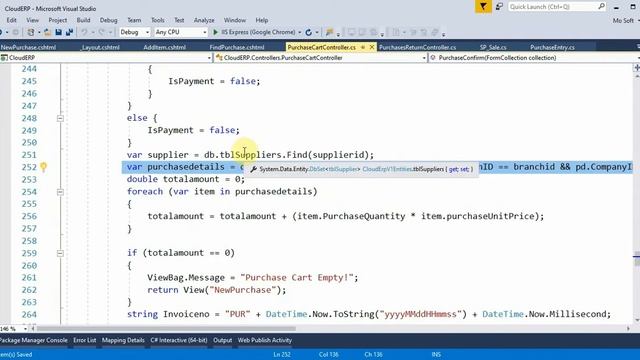Close the PurchaseCartController.cs tab
Screen dimensions: 640x360
(372, 47)
